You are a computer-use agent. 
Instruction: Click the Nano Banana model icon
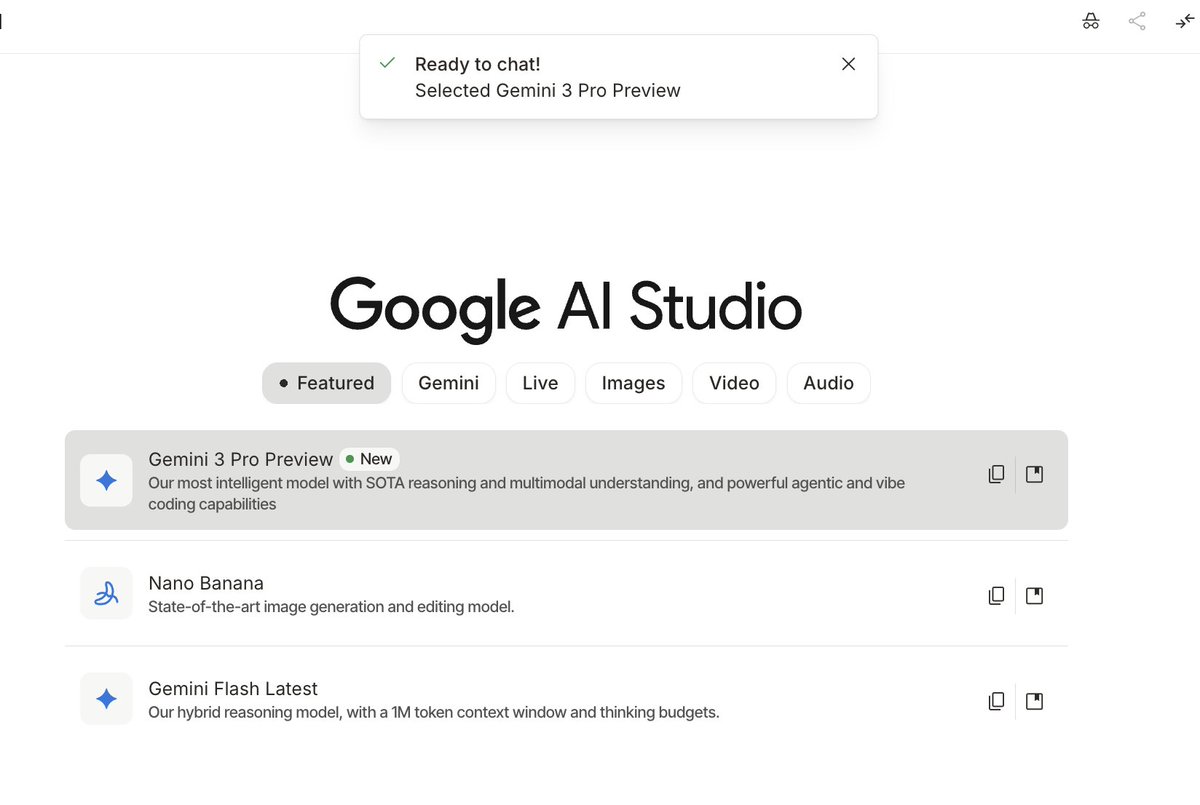(x=106, y=594)
